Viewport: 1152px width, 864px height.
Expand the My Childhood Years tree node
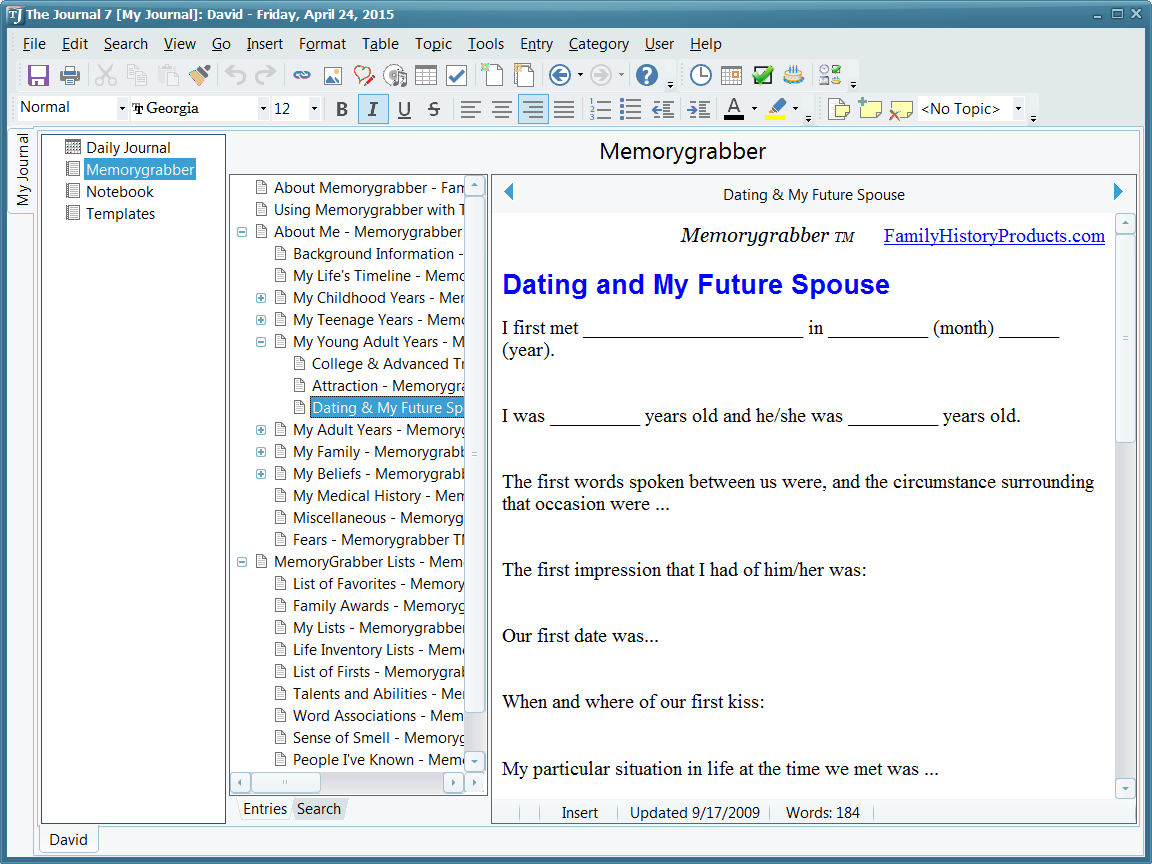pos(261,298)
